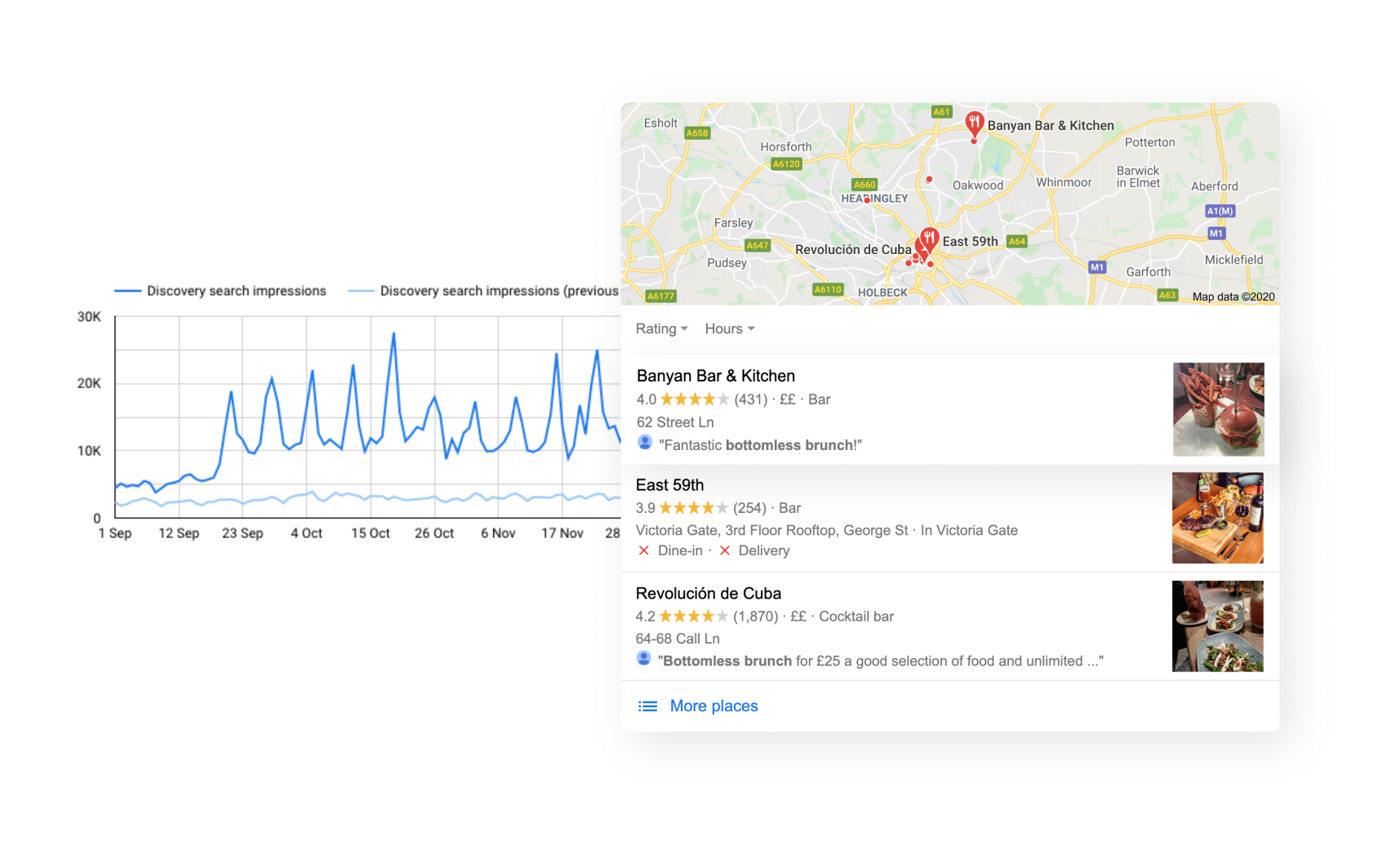Expand the Hours filter dropdown
Screen dimensions: 1400x842
(730, 328)
